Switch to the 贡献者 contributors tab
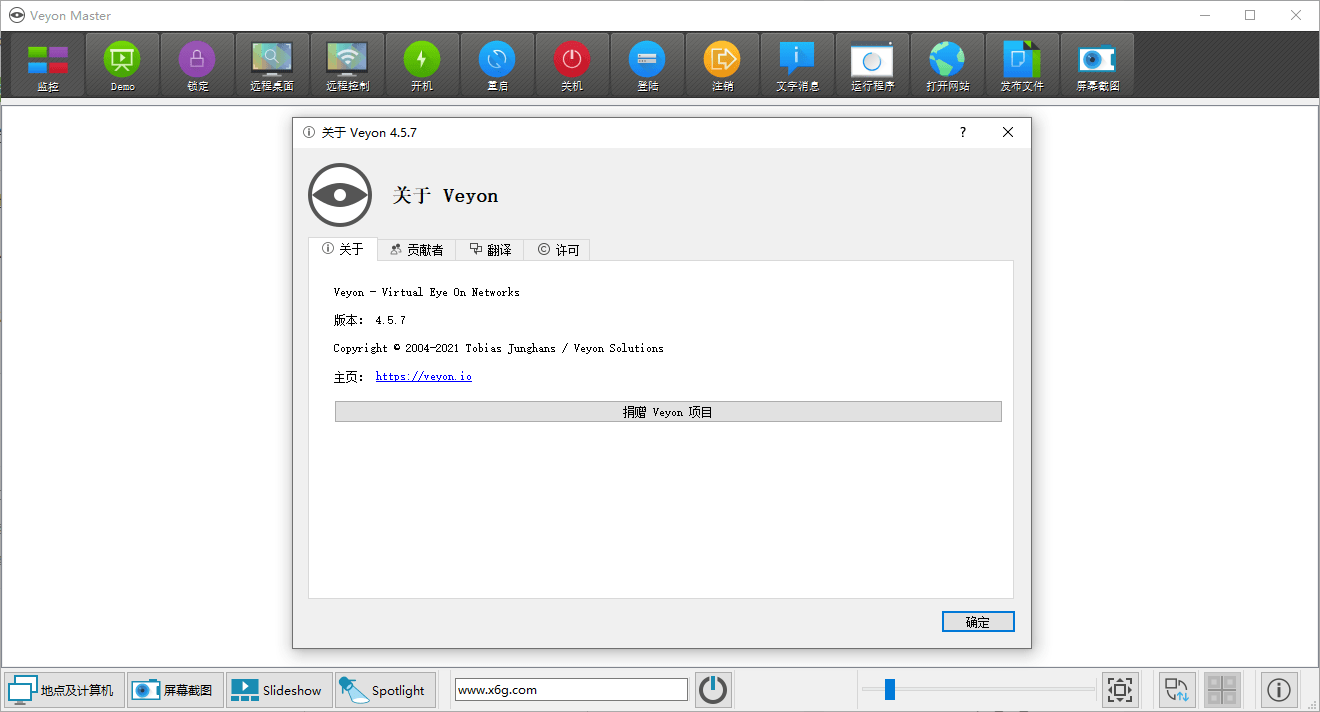Screen dimensions: 1320x712 point(417,249)
